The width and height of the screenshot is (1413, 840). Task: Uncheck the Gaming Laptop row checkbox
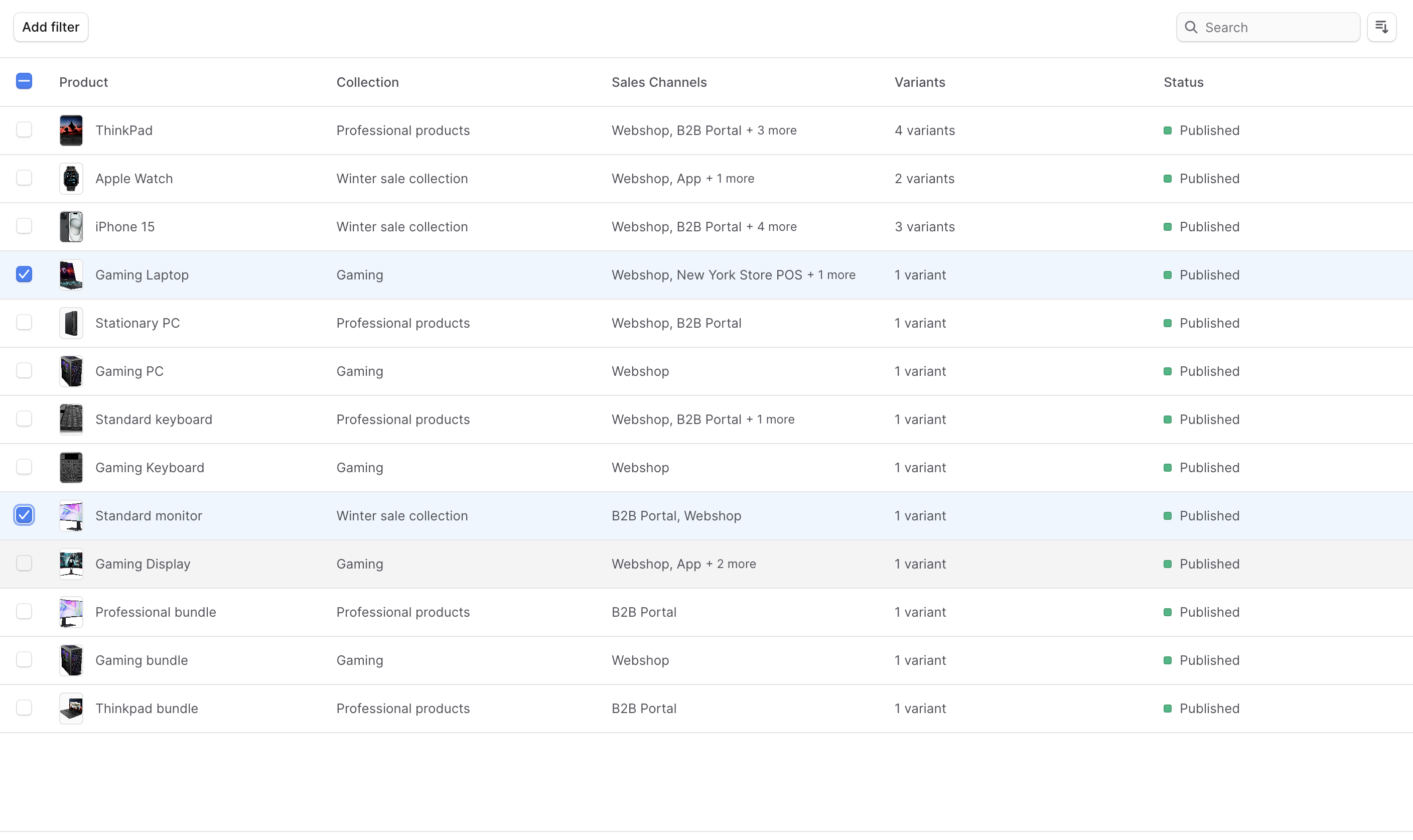pos(24,274)
